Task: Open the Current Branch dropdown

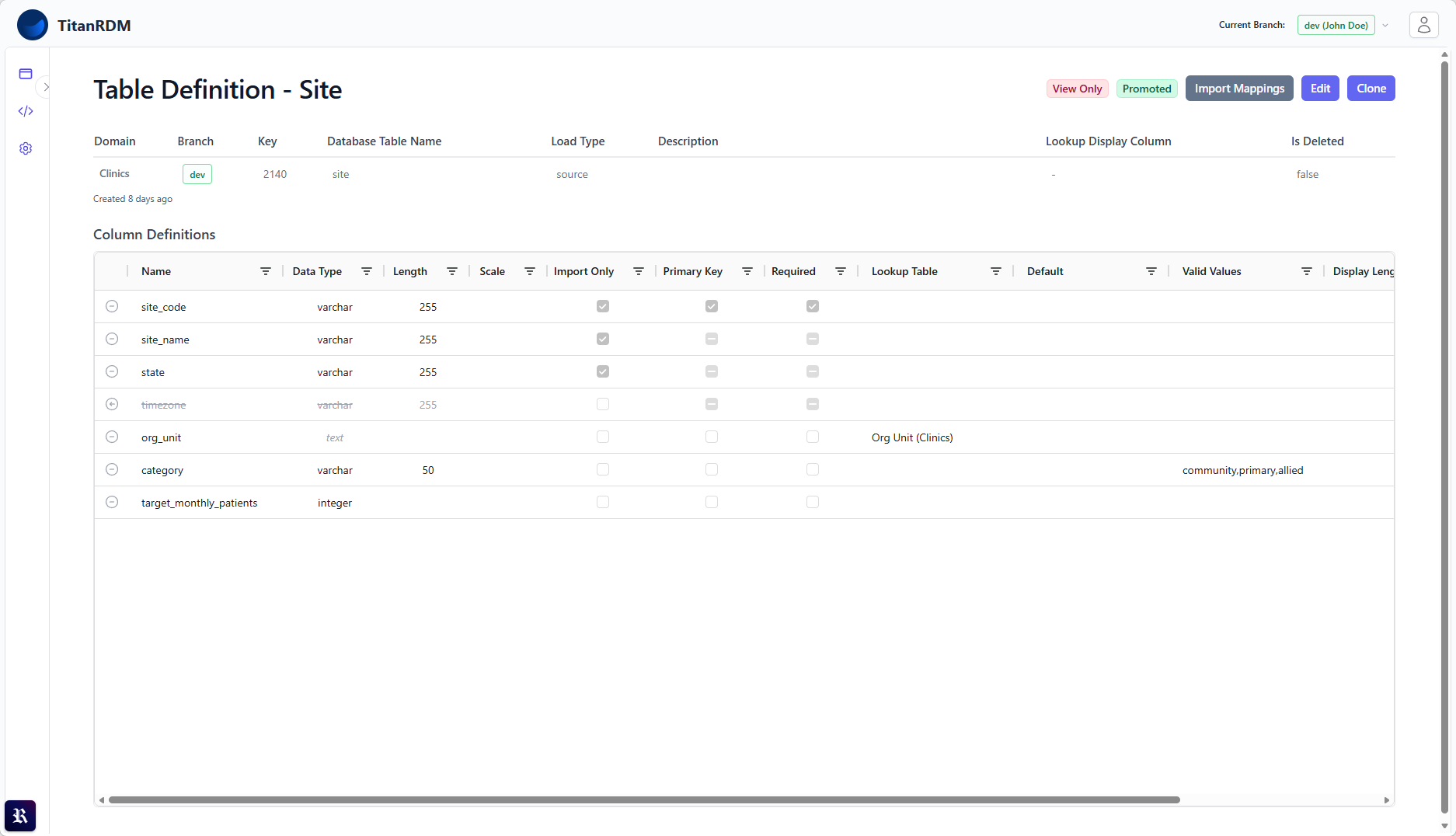Action: (x=1343, y=25)
